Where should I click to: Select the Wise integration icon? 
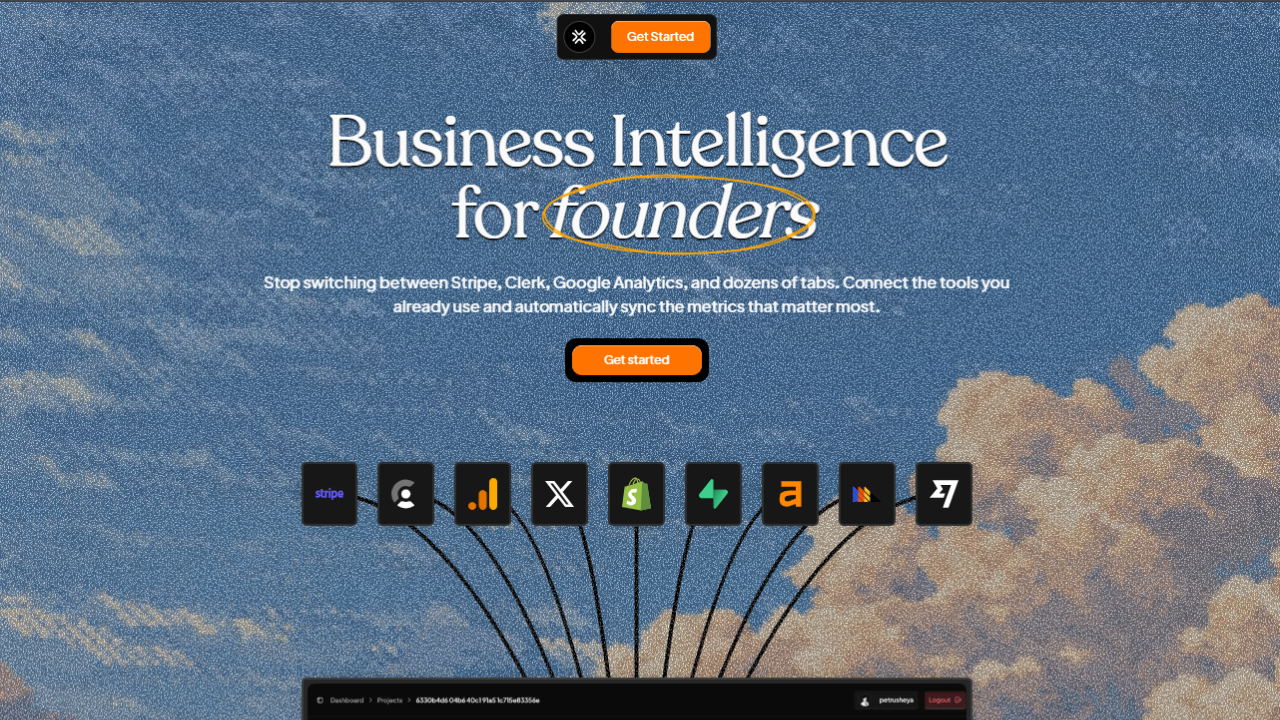(944, 494)
